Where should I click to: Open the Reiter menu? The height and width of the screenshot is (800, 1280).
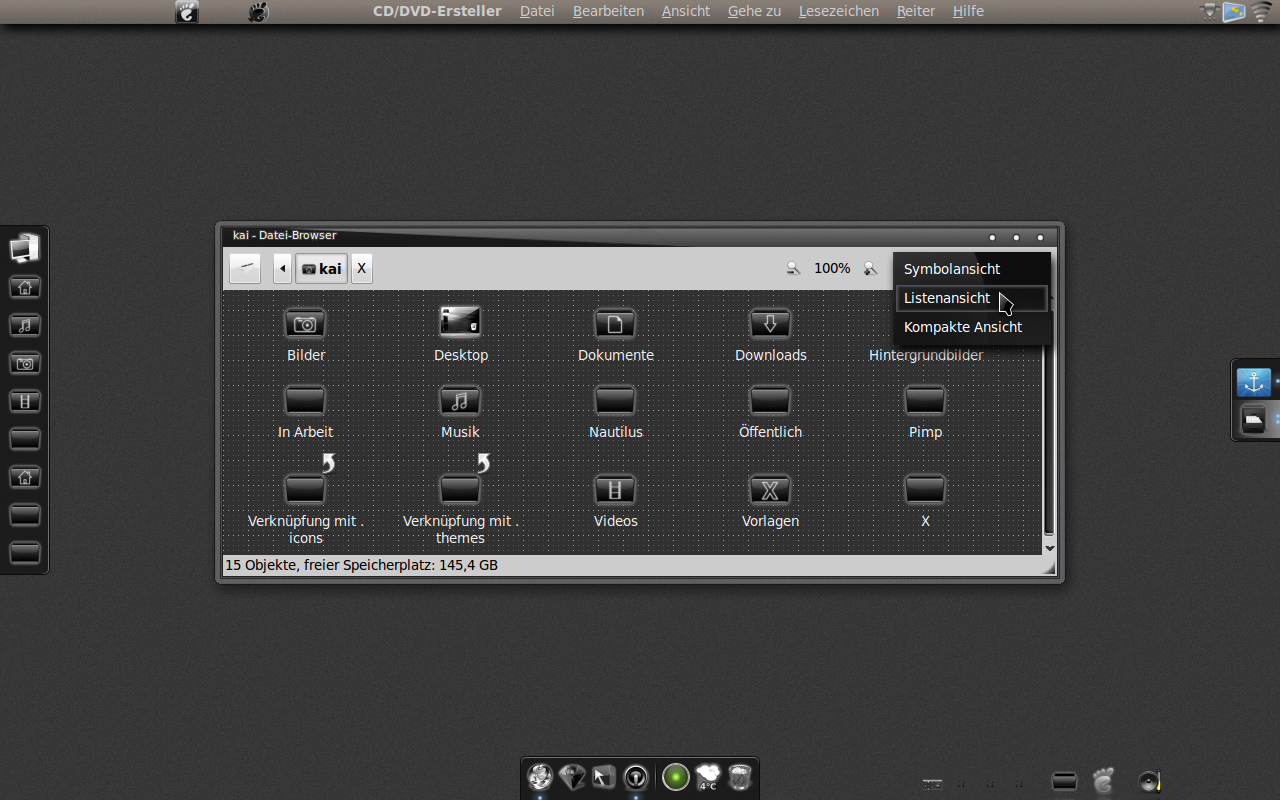(x=916, y=11)
